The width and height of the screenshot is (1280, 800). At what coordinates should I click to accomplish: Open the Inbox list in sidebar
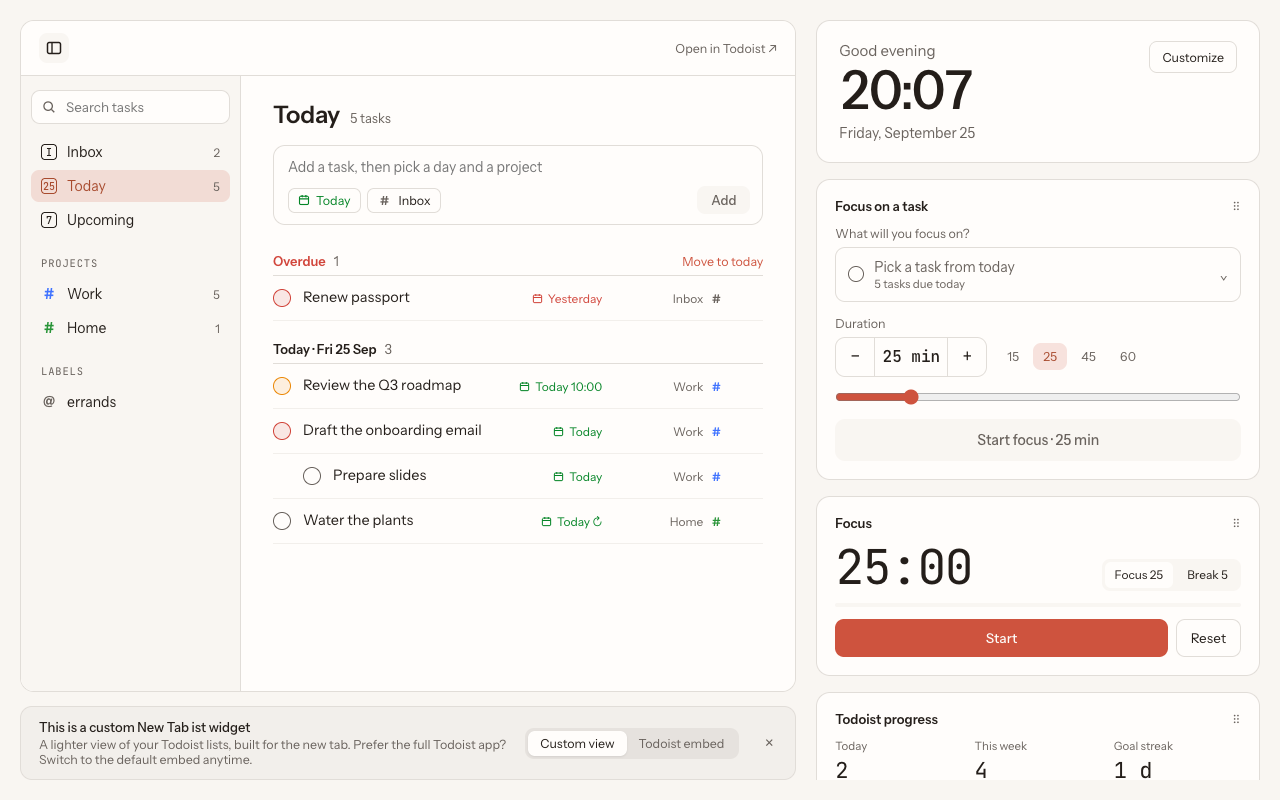click(130, 152)
